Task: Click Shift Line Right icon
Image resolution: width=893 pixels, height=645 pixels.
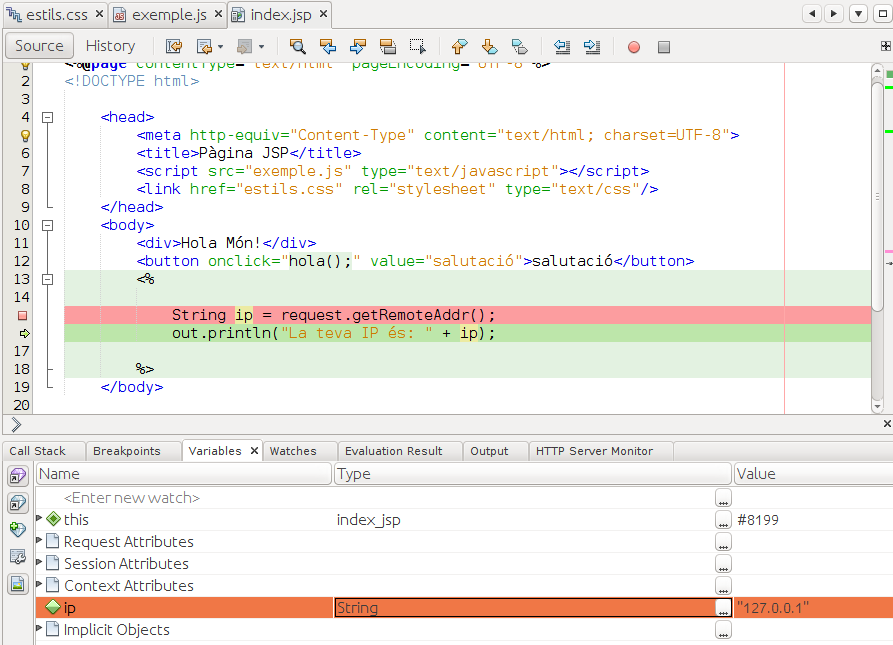Action: (x=592, y=47)
